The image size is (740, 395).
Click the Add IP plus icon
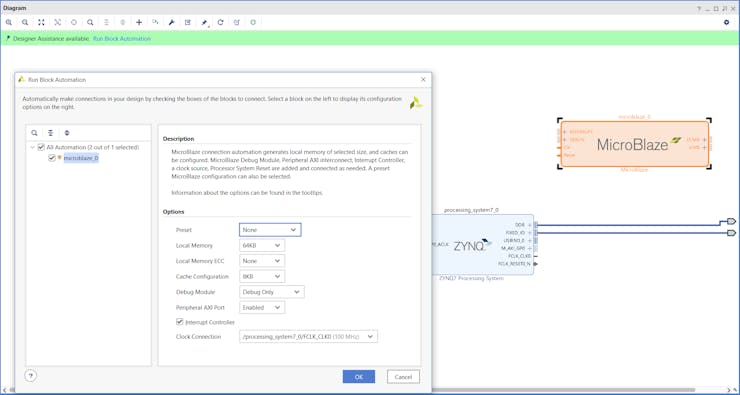[x=139, y=22]
